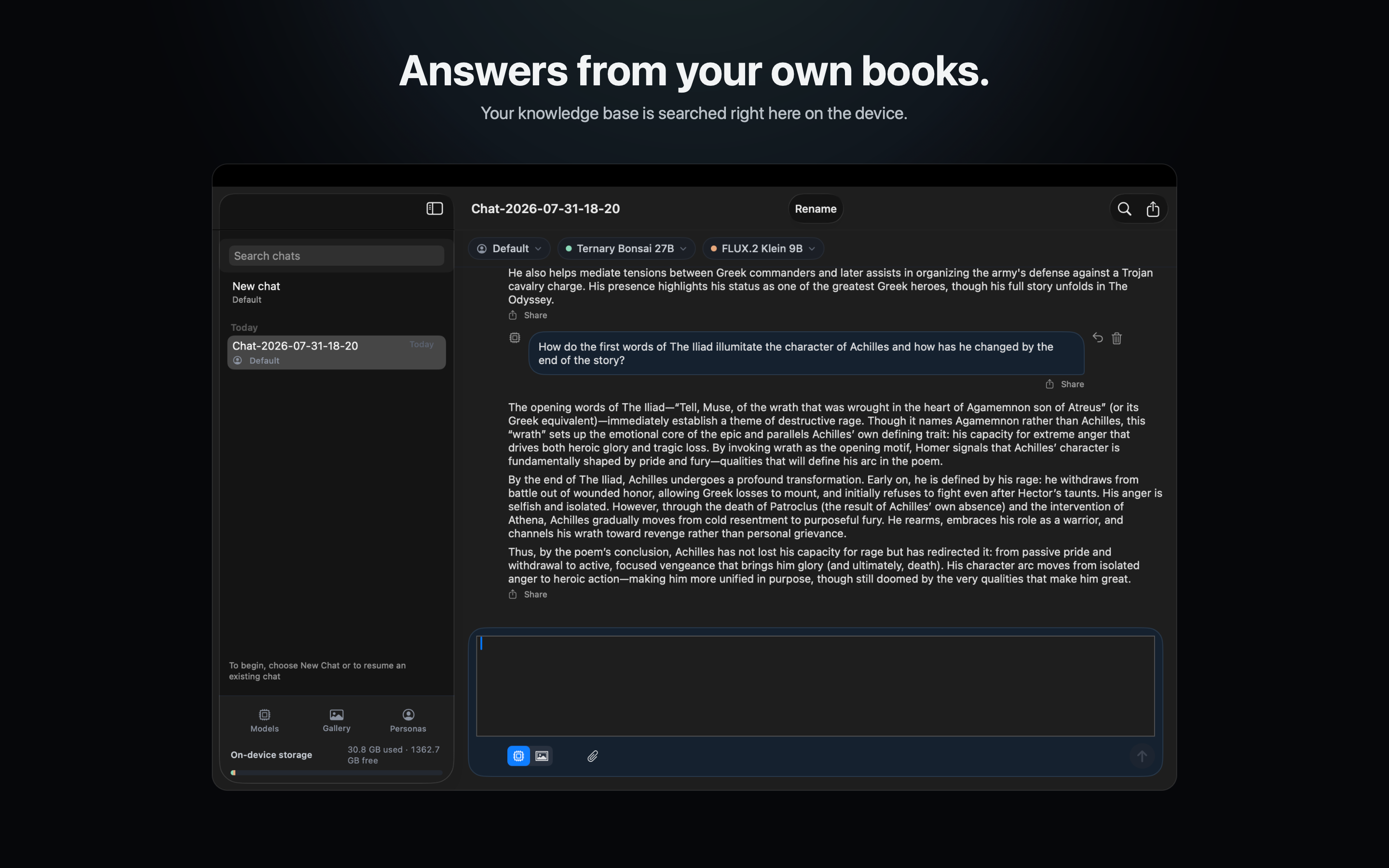Click the Rename button
Viewport: 1389px width, 868px height.
pos(816,209)
